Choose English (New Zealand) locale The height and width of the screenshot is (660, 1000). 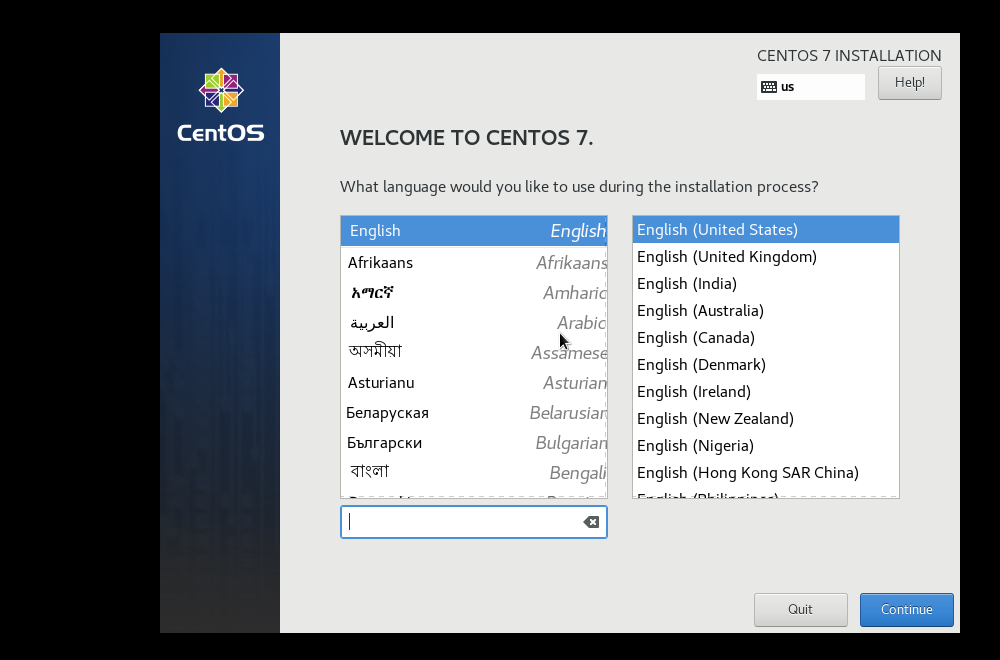click(x=765, y=419)
